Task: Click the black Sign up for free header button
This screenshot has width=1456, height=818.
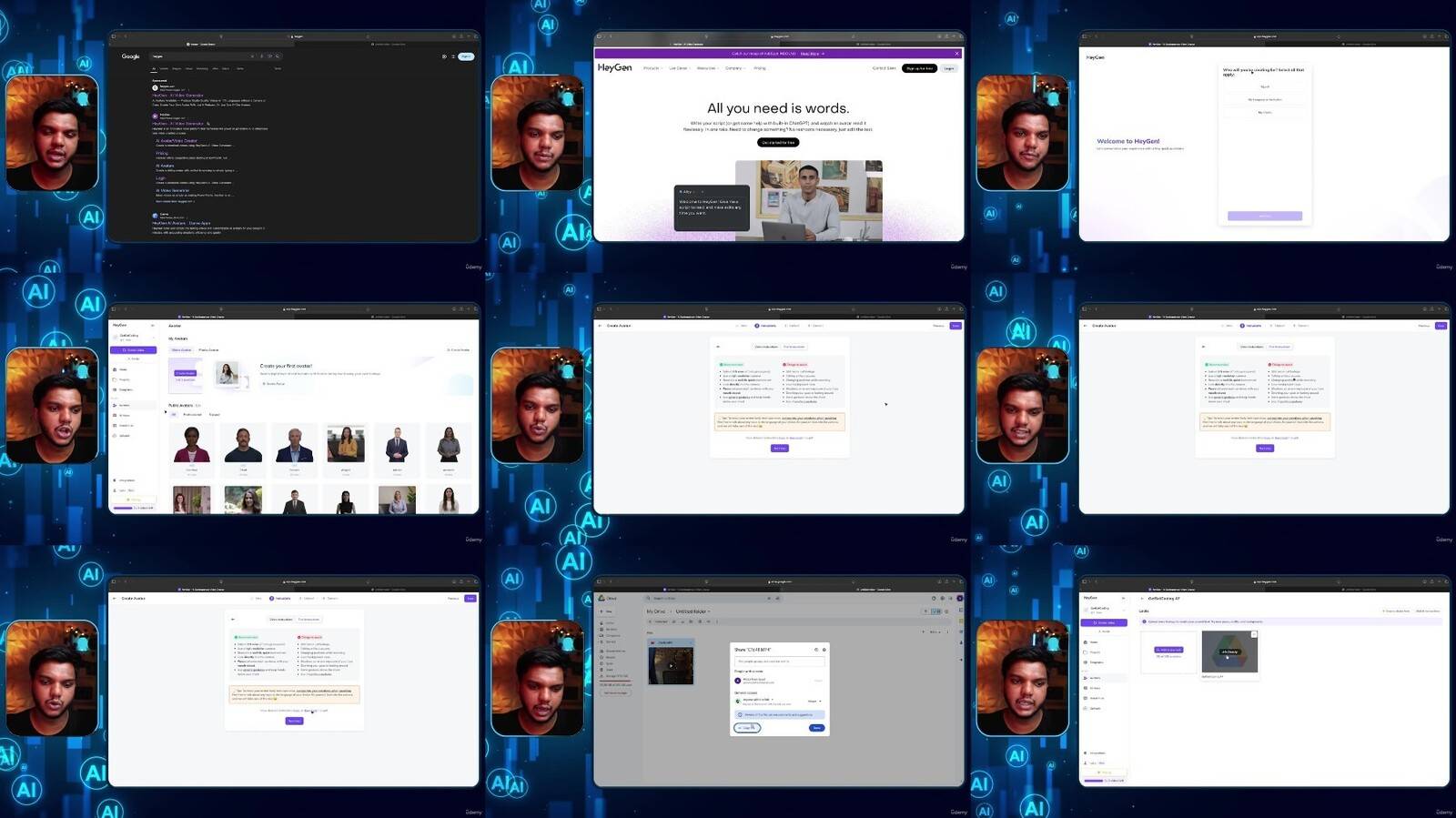Action: [919, 68]
